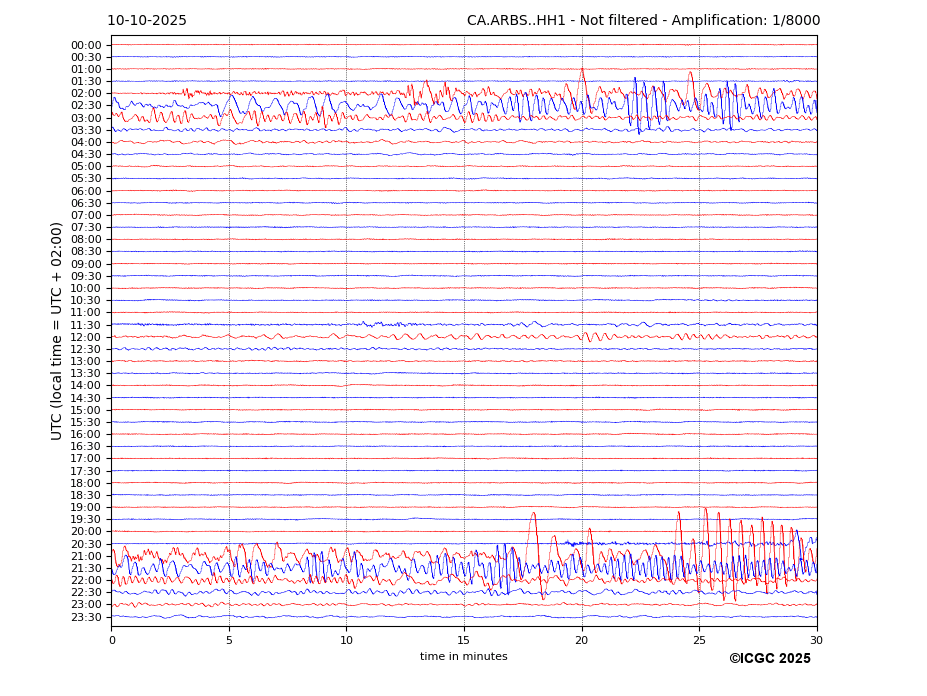This screenshot has height=696, width=927.
Task: Select the 06:00 time row label
Action: point(86,191)
